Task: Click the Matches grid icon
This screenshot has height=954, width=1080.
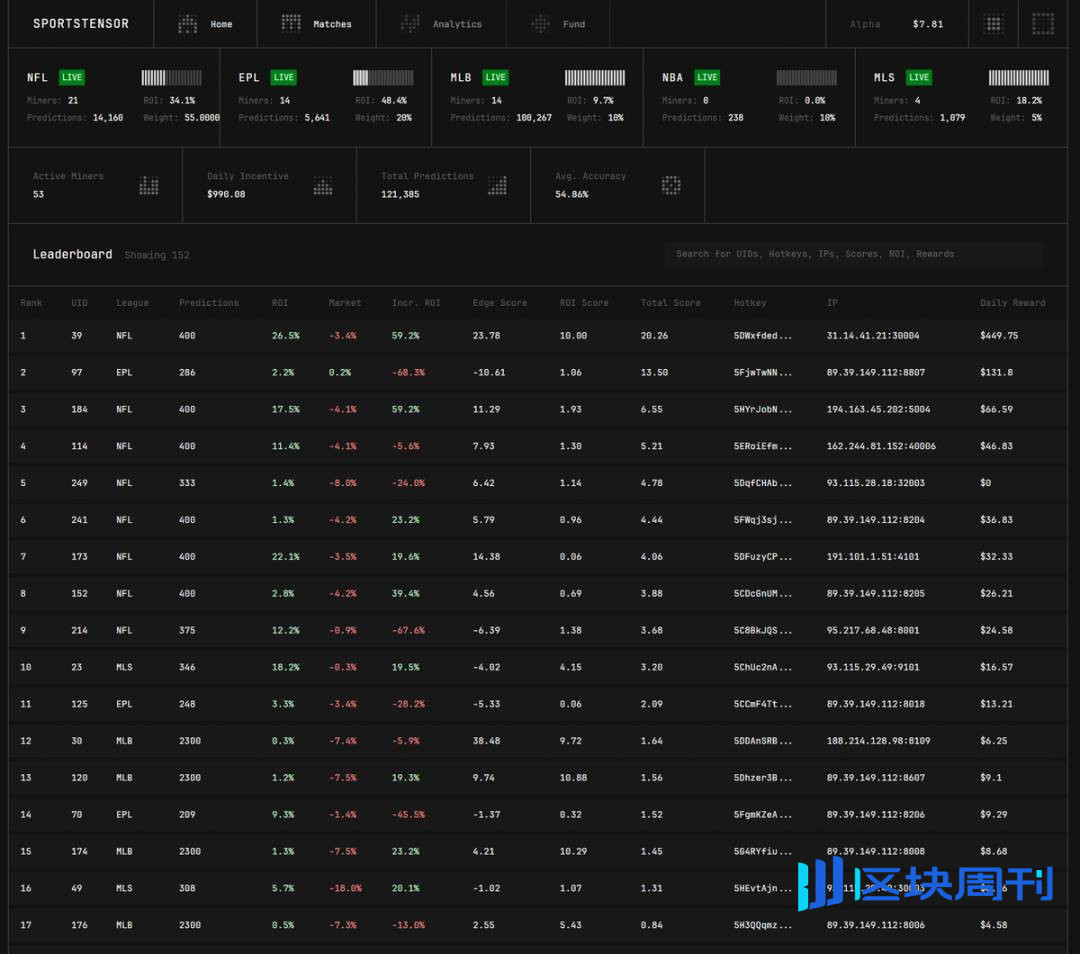Action: click(291, 24)
